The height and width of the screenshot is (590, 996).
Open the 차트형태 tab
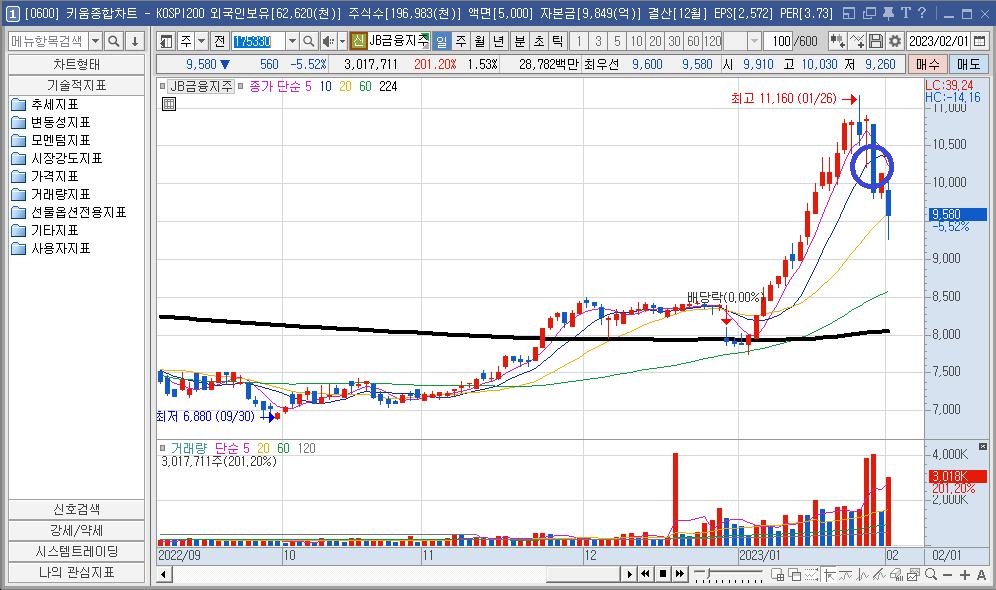click(76, 64)
